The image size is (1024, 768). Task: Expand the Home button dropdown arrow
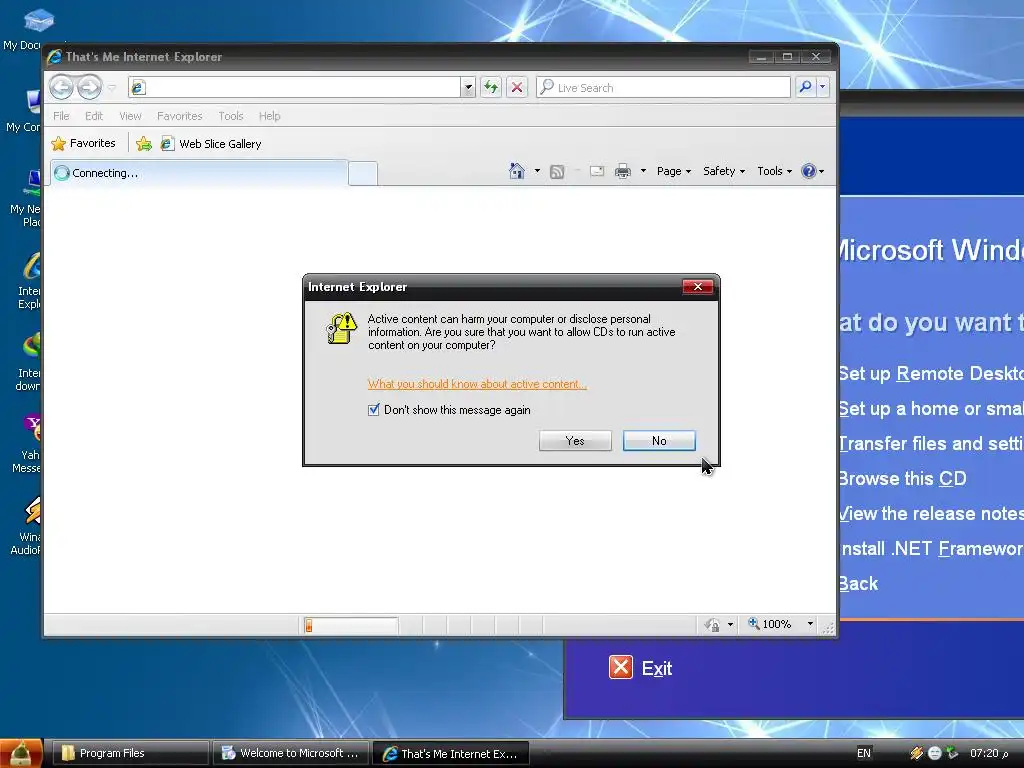click(537, 171)
